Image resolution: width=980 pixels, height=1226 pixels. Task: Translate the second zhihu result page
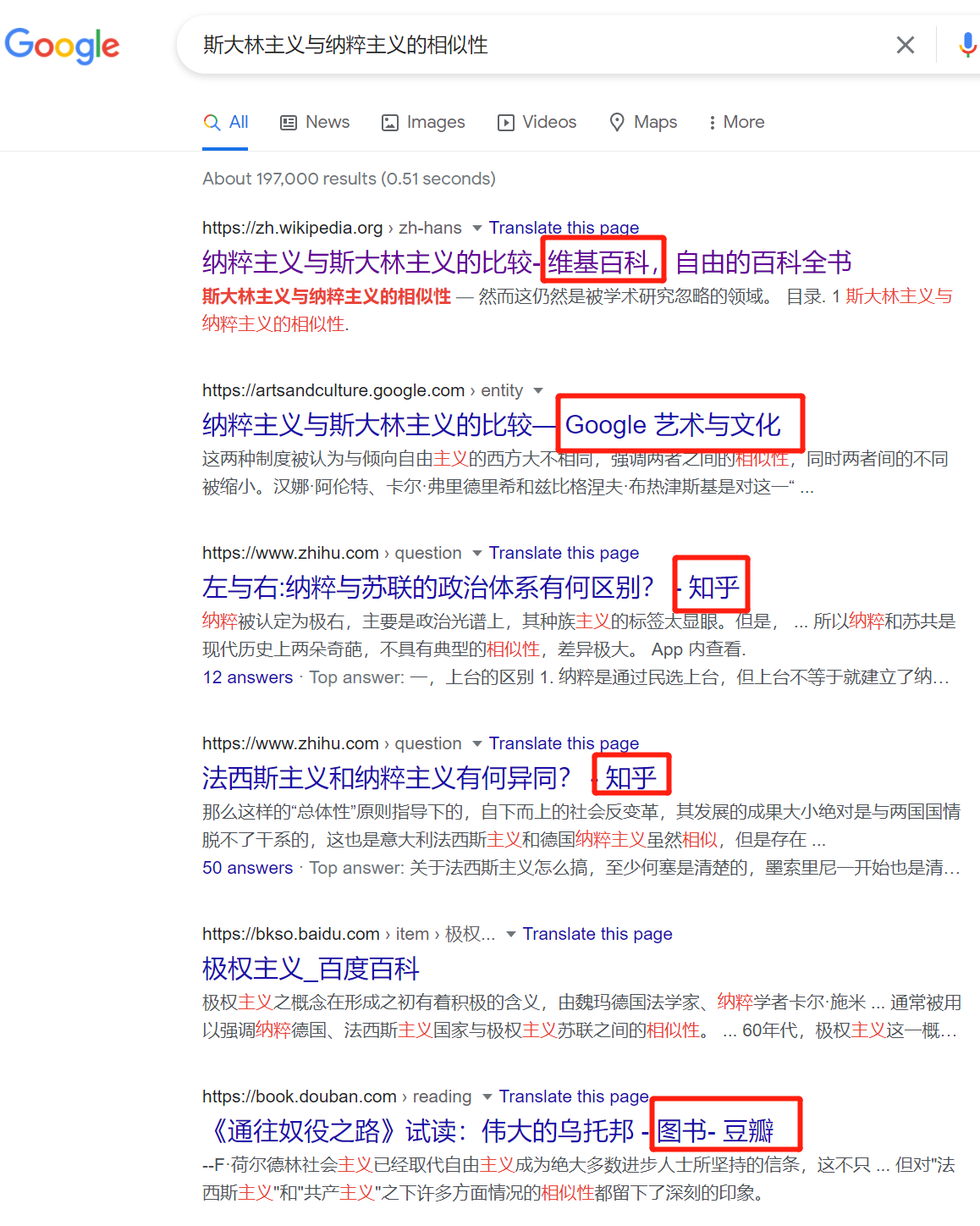tap(564, 743)
